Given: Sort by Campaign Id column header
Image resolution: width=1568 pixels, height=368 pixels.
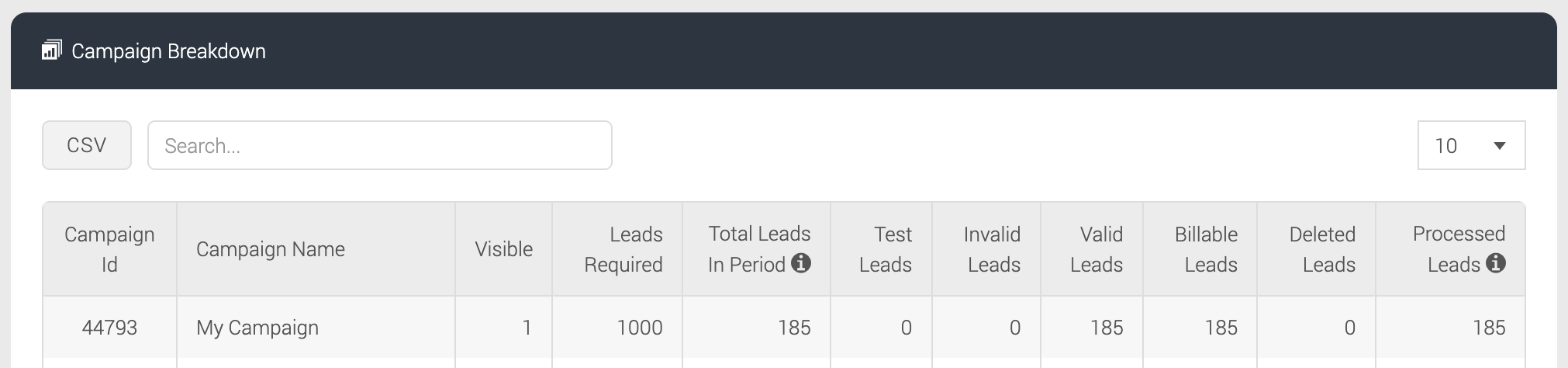Looking at the screenshot, I should (x=109, y=249).
